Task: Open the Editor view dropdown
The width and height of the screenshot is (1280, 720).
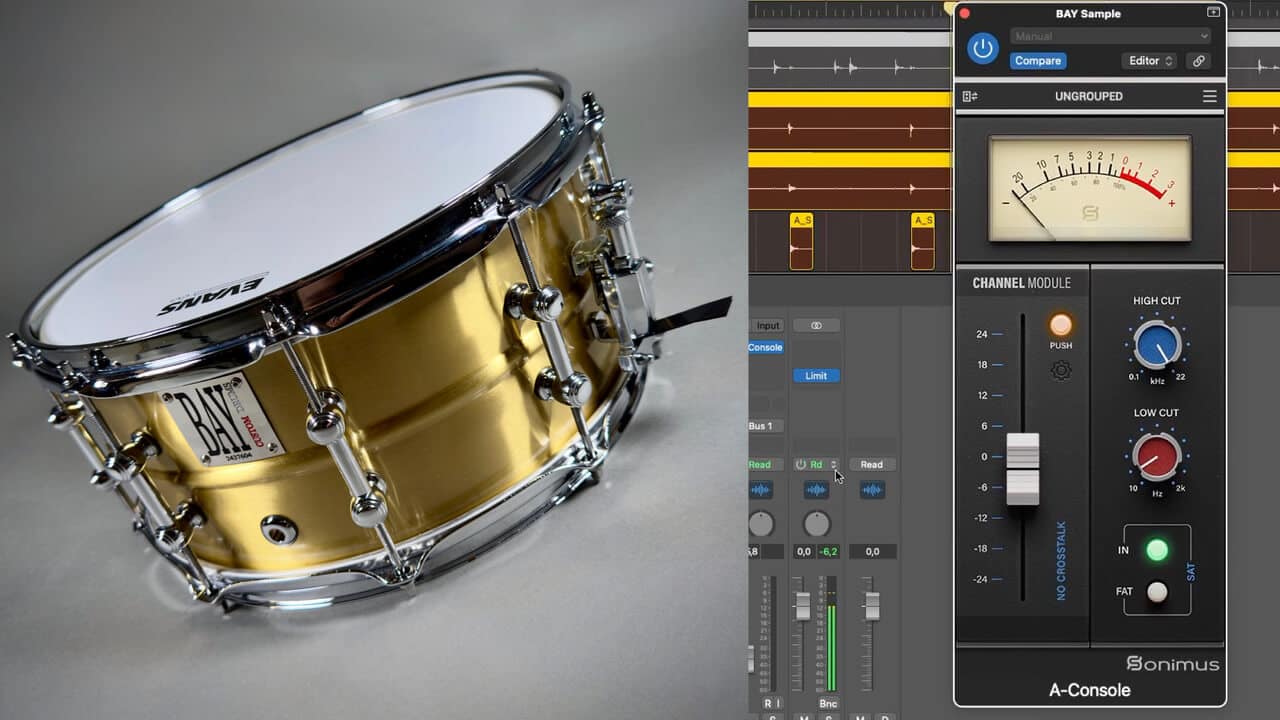Action: pos(1149,61)
